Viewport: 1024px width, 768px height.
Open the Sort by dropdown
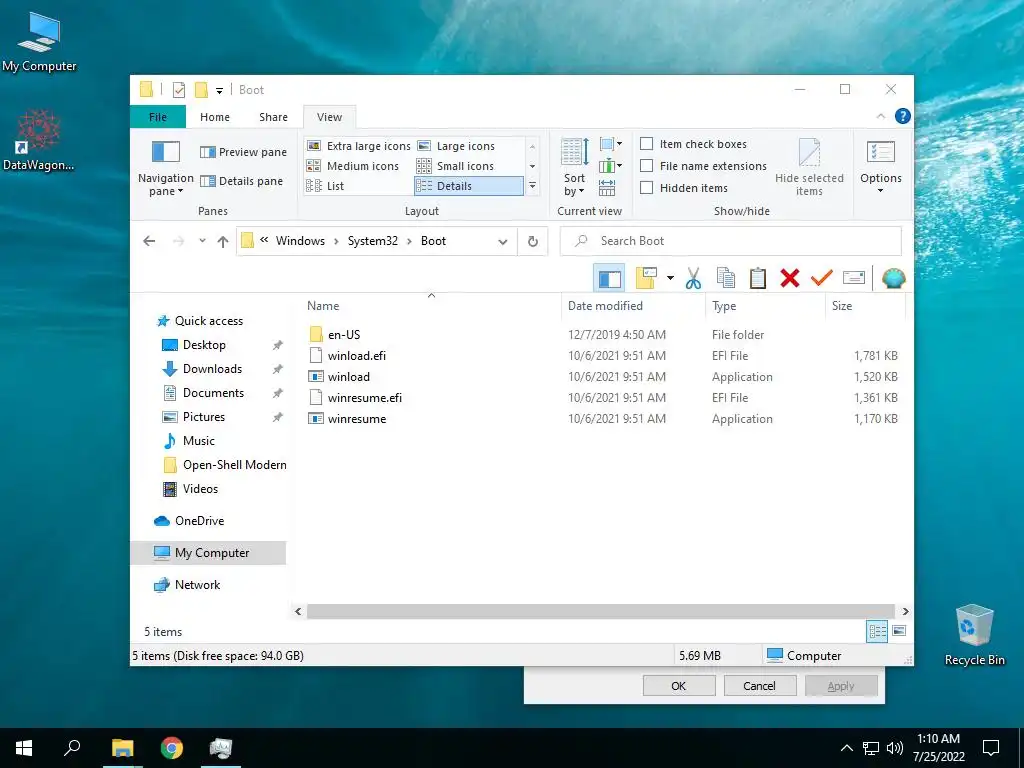coord(575,167)
